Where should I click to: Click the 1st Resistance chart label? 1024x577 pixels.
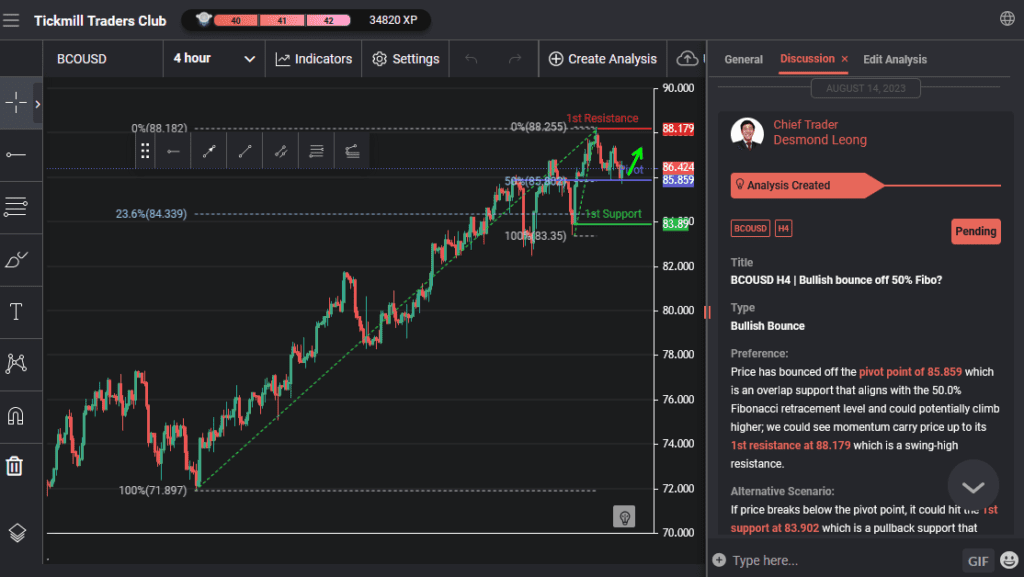coord(602,118)
